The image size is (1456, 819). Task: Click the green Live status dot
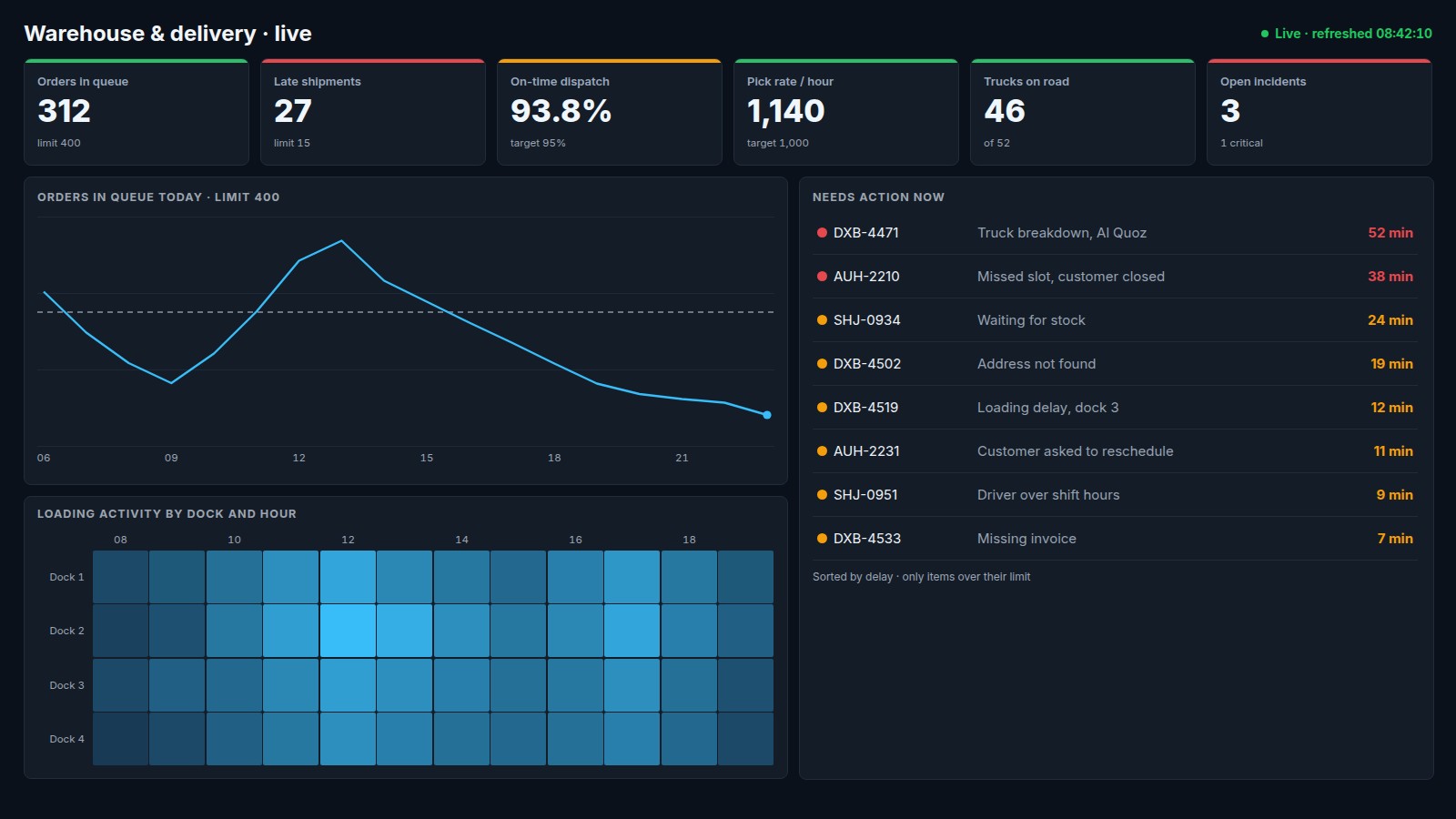click(x=1265, y=34)
